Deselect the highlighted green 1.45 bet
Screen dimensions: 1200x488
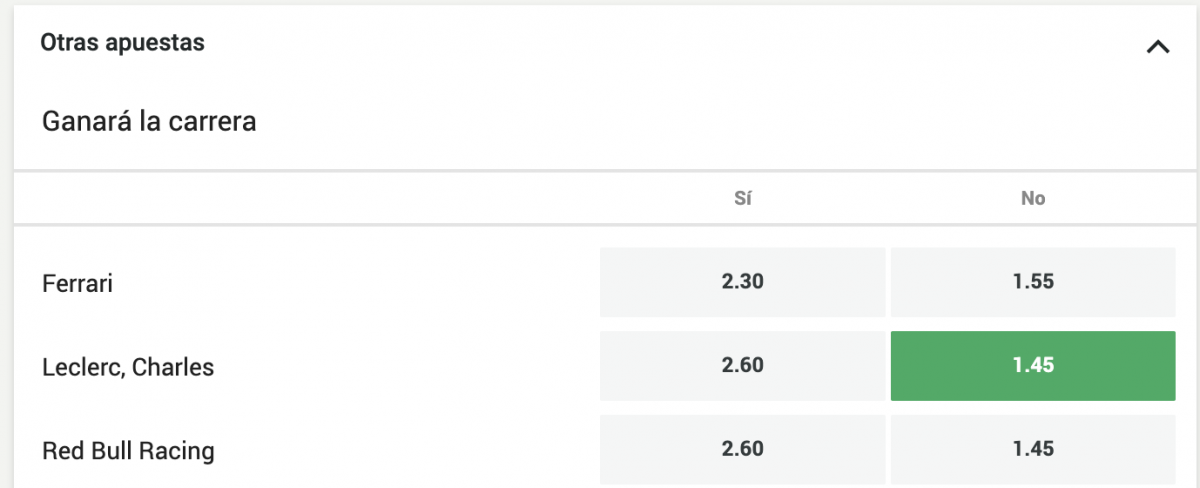tap(1033, 366)
